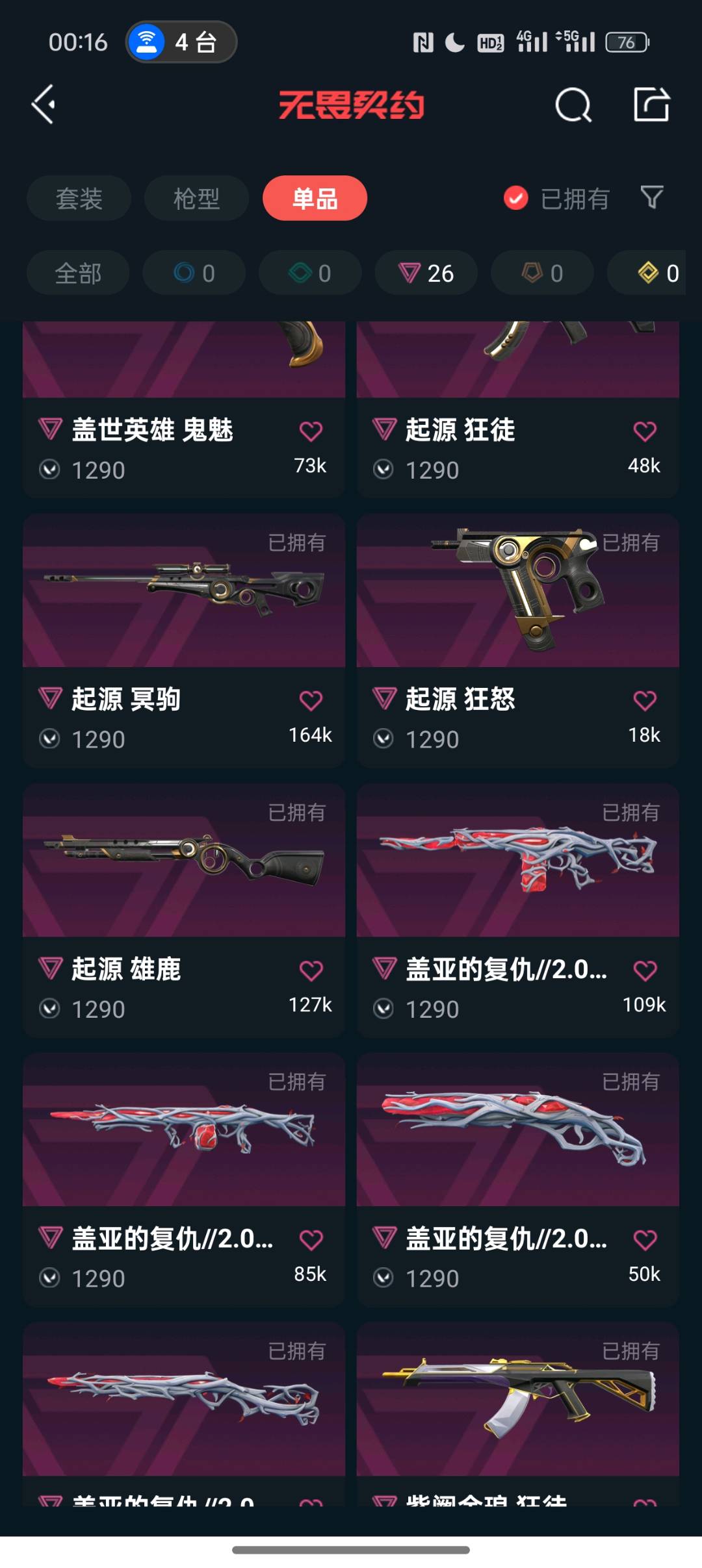Toggle the 已拥有 owned checkbox
702x1568 pixels.
[x=516, y=198]
